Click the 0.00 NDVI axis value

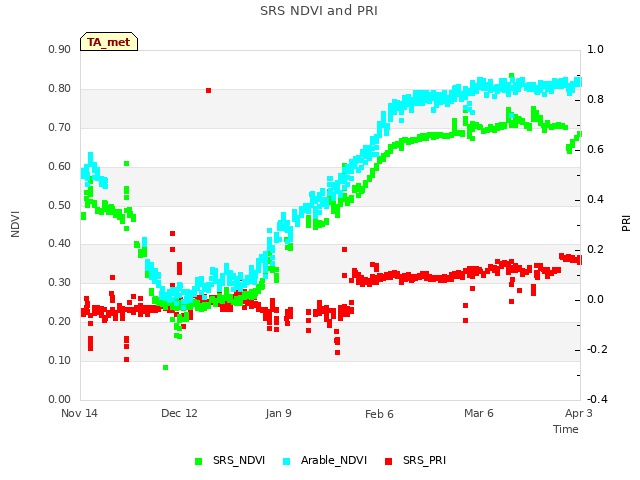point(60,399)
